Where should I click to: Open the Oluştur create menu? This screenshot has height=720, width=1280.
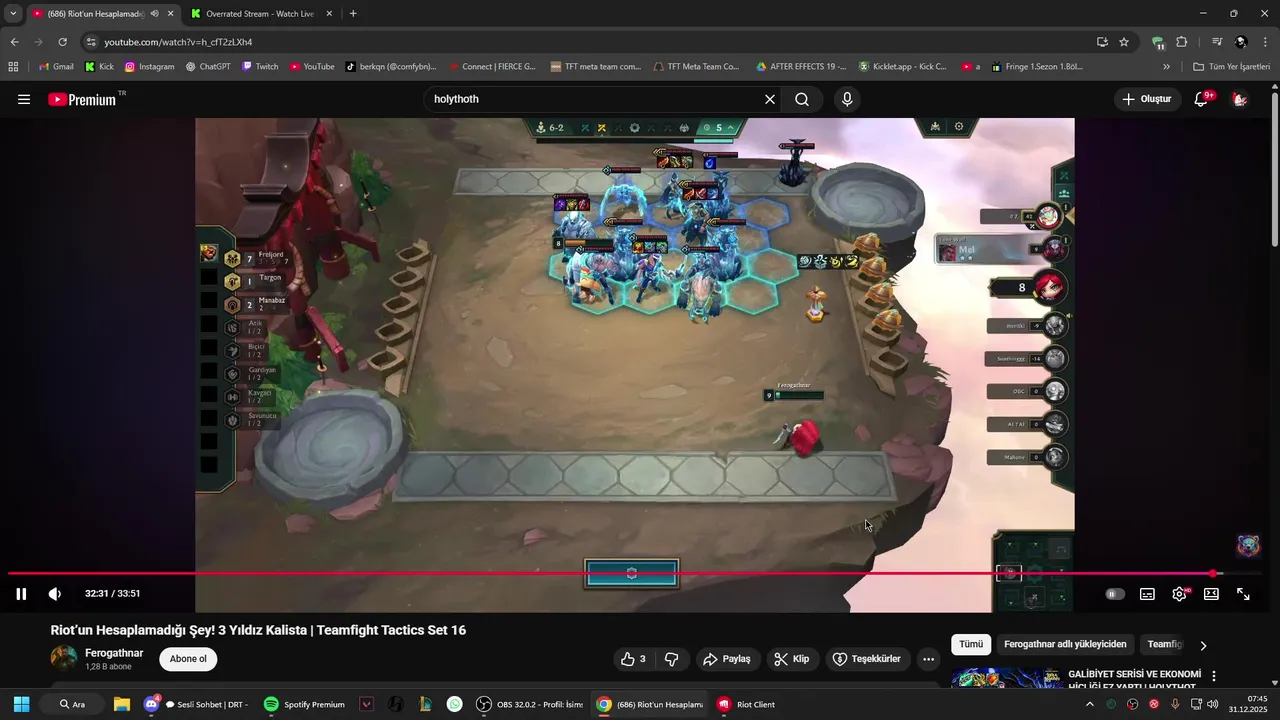point(1147,99)
